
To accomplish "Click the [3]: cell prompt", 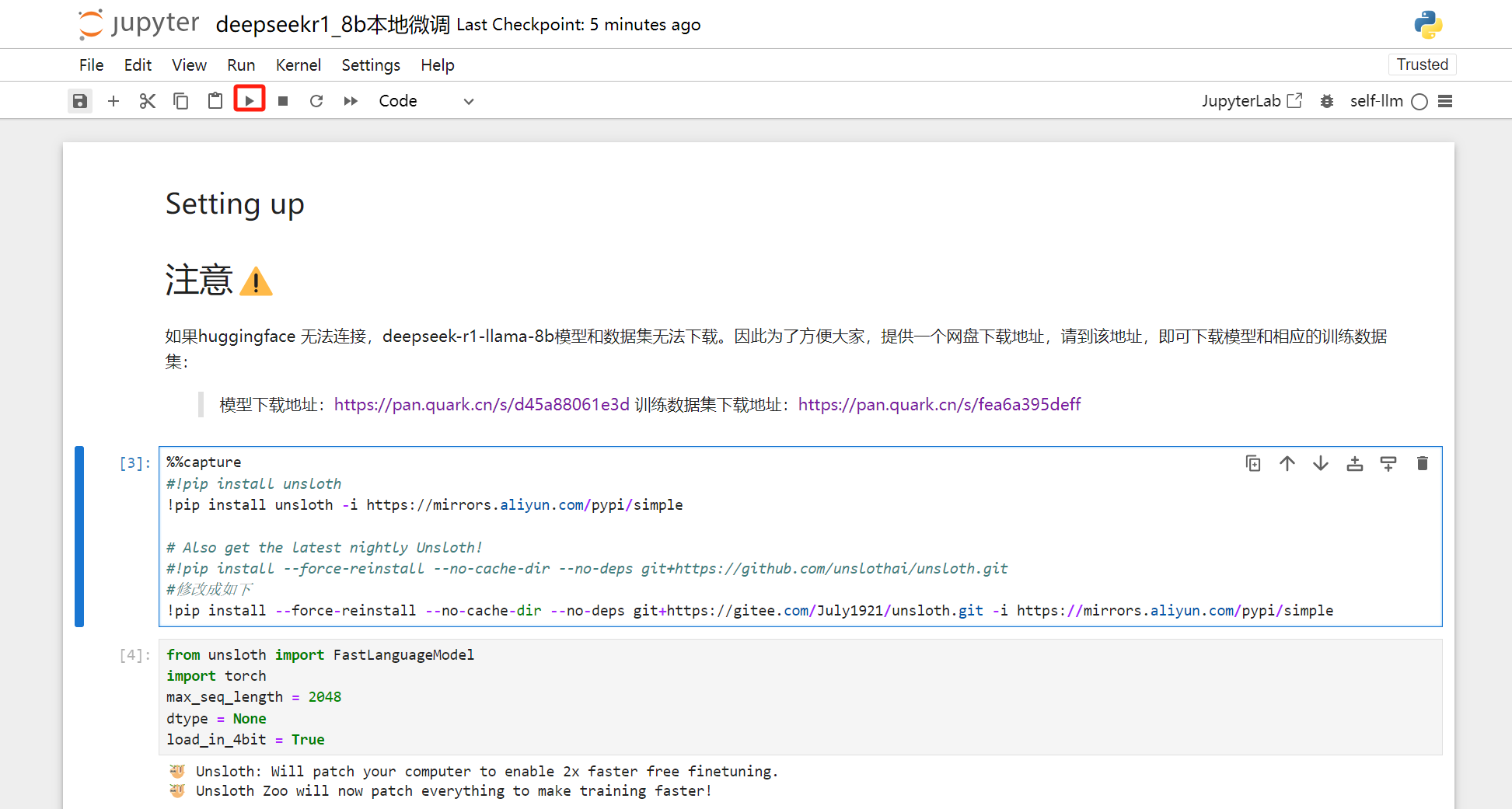I will click(135, 463).
